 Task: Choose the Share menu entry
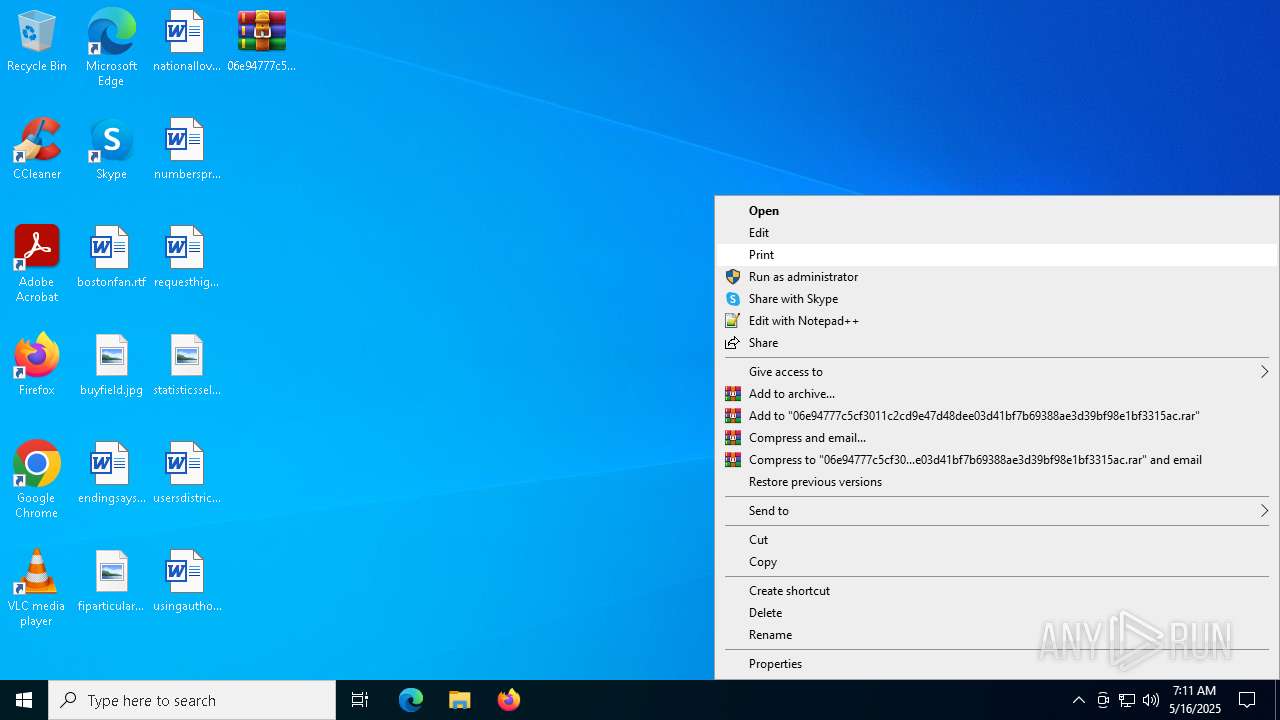997,343
